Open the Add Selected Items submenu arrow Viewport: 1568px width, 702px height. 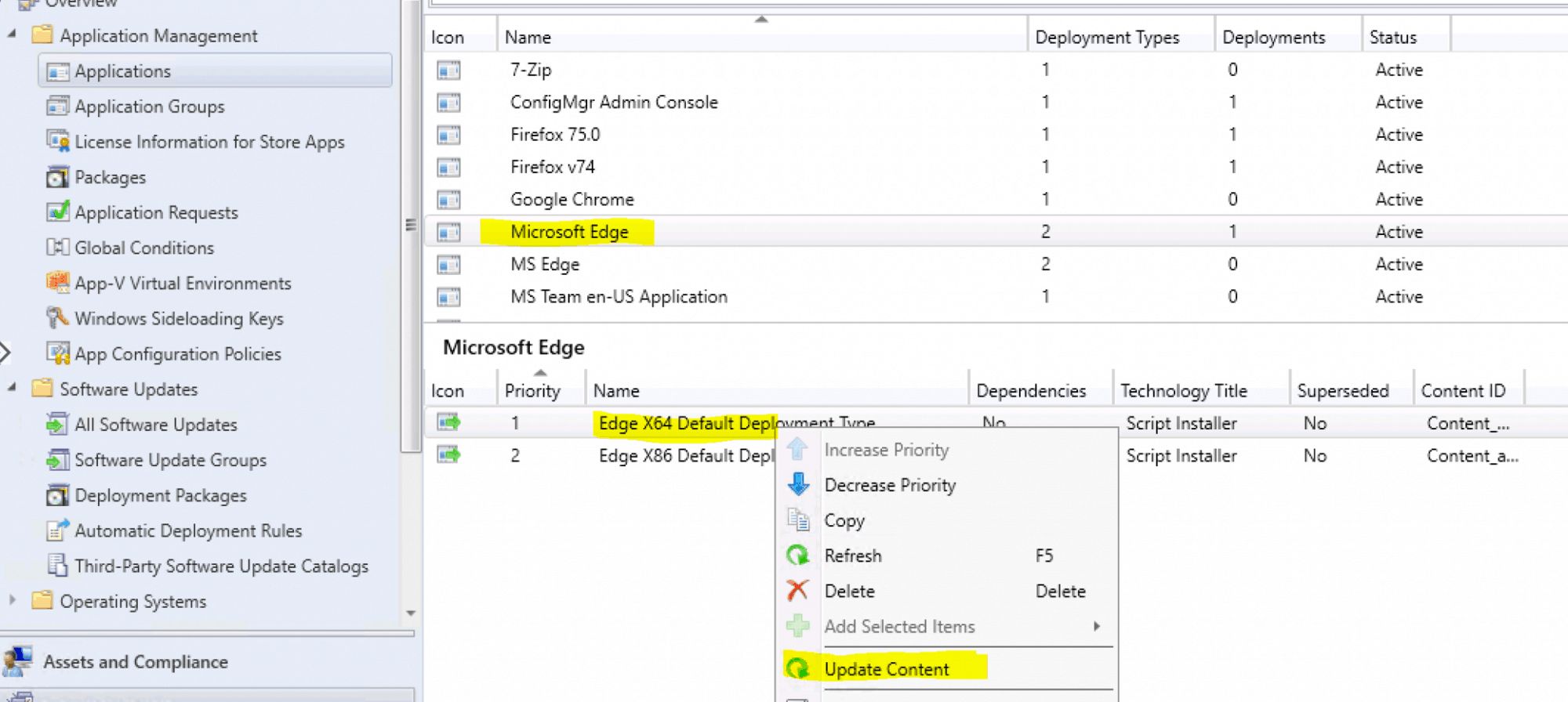click(1097, 626)
